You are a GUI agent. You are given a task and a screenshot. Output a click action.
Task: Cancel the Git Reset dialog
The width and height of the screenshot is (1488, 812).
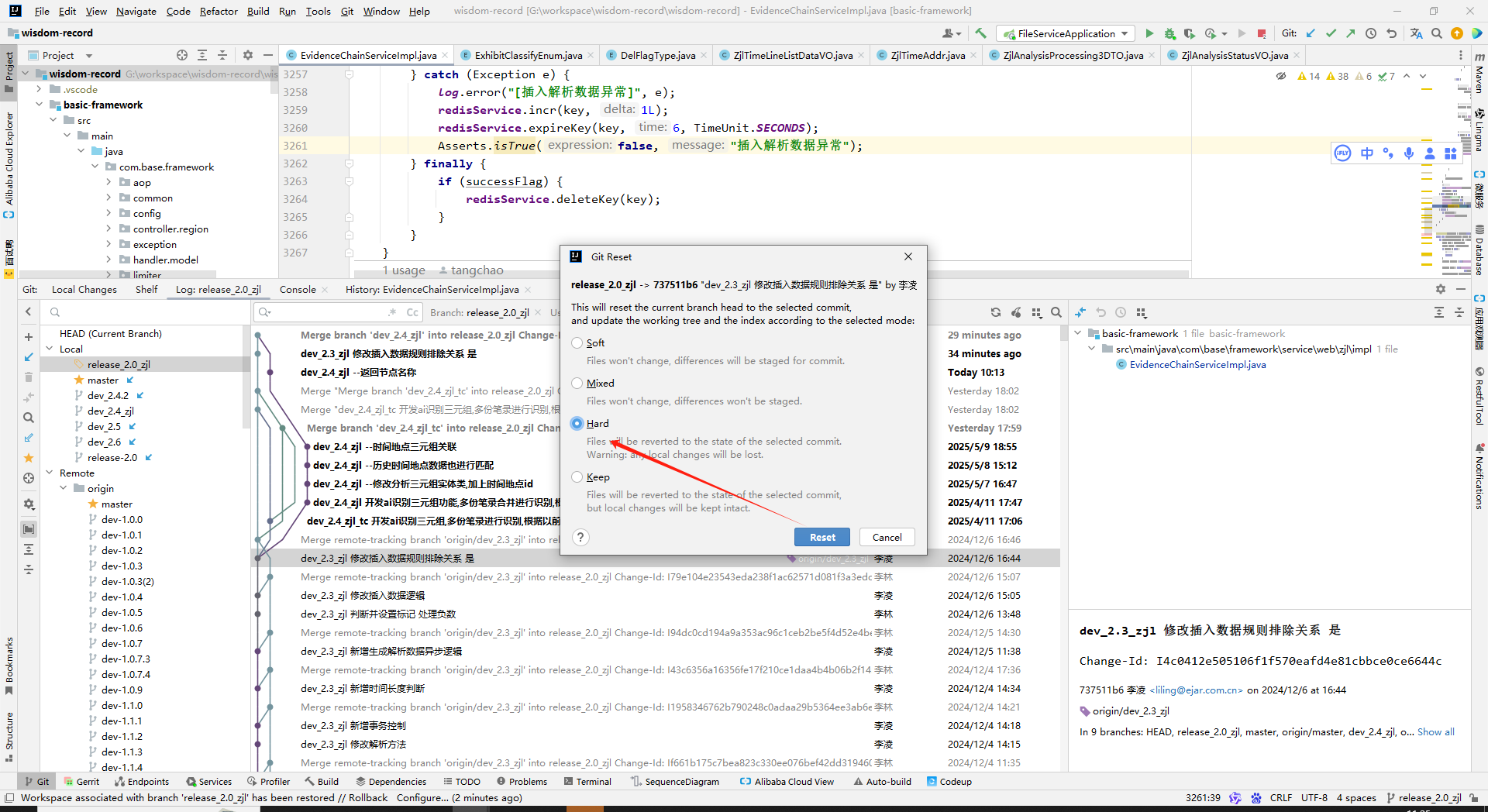click(x=887, y=538)
